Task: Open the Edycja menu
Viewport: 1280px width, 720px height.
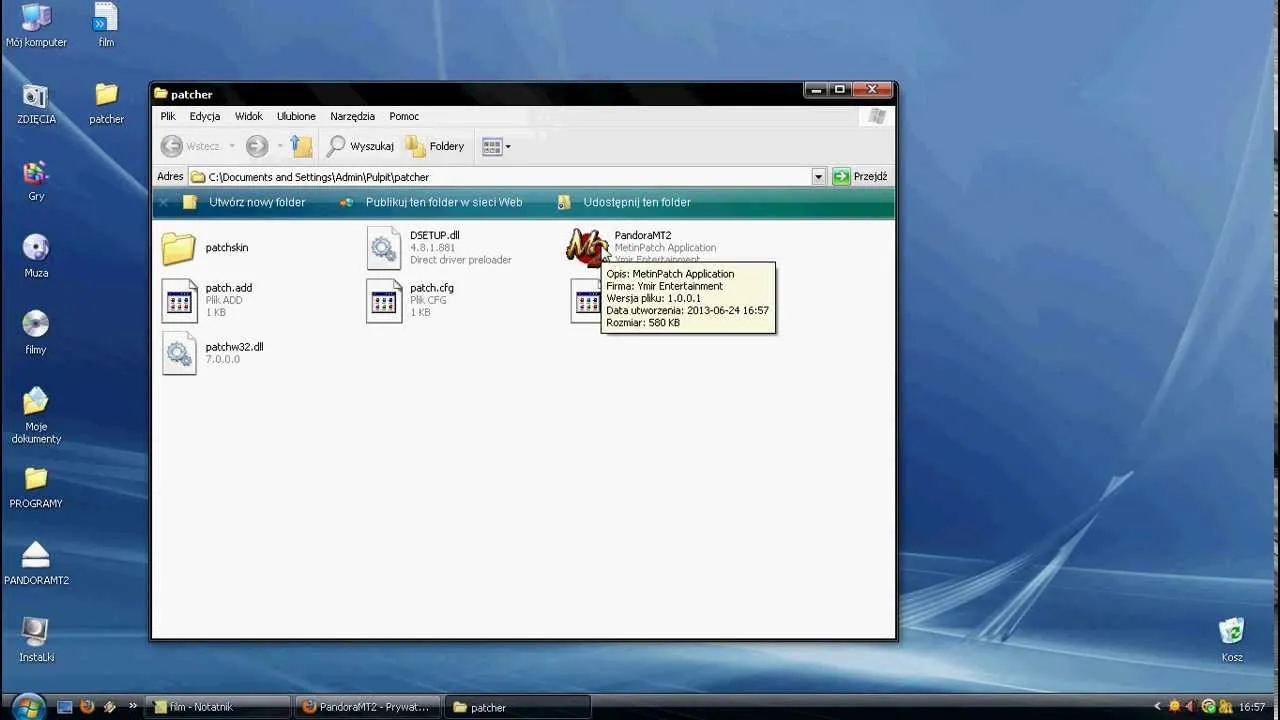Action: 205,116
